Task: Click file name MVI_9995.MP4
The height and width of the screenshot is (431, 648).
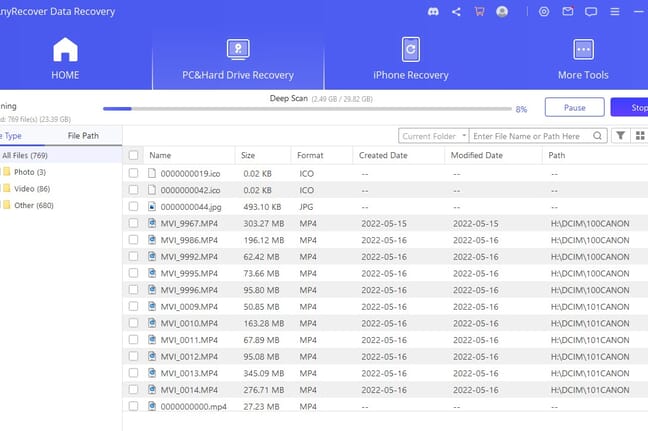Action: click(189, 273)
